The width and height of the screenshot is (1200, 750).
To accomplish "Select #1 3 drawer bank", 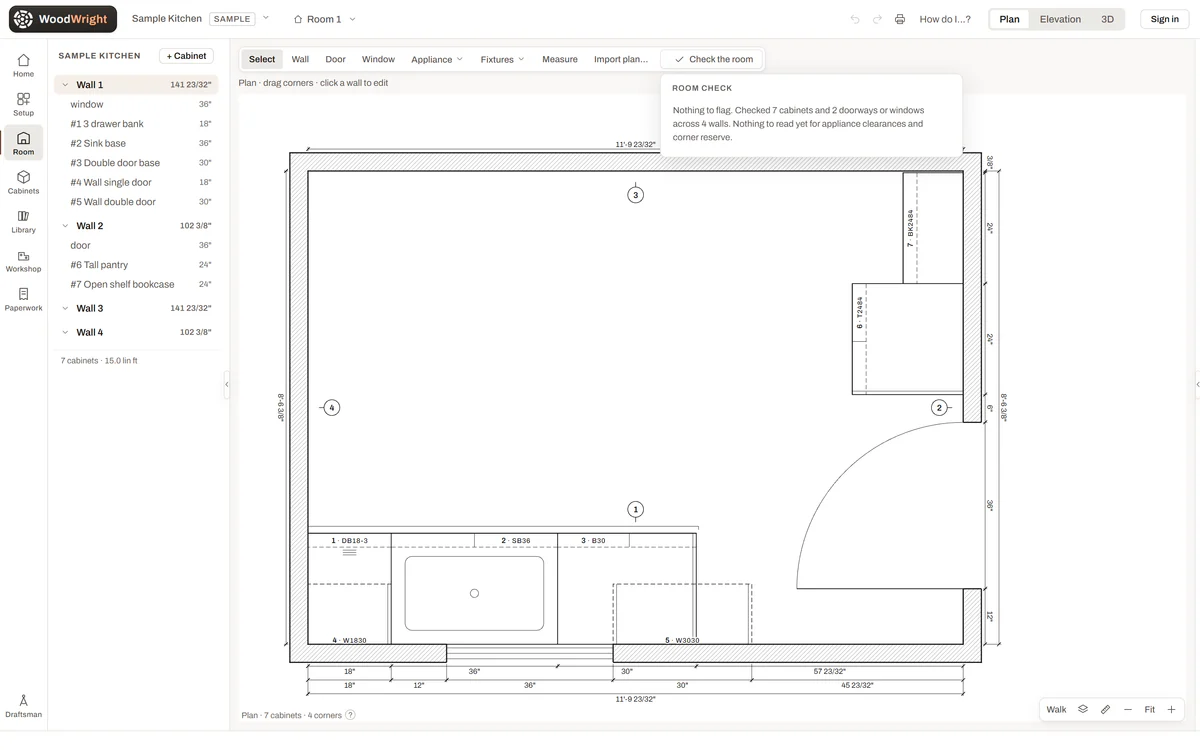I will (136, 124).
